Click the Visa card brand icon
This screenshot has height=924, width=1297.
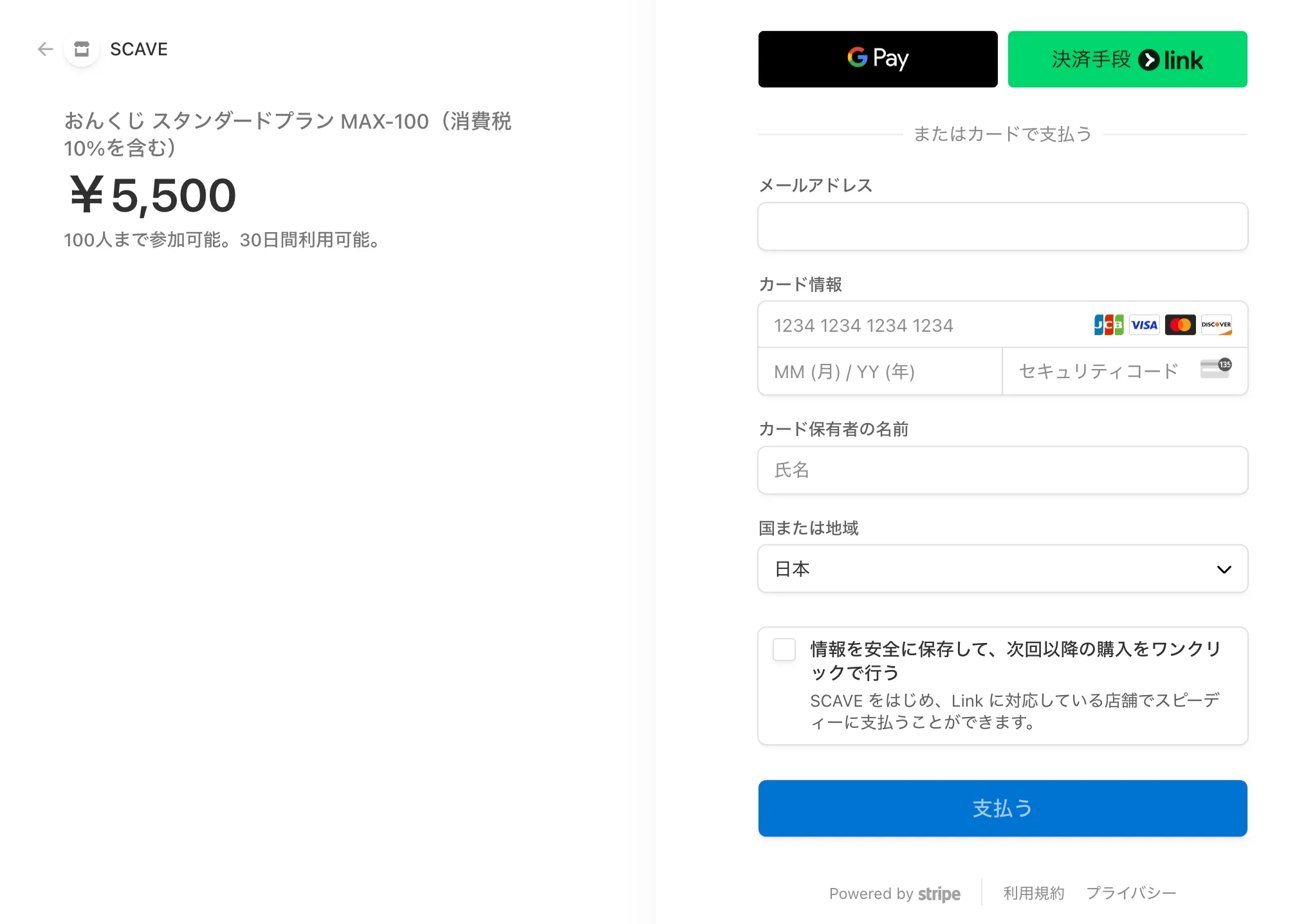[x=1144, y=325]
